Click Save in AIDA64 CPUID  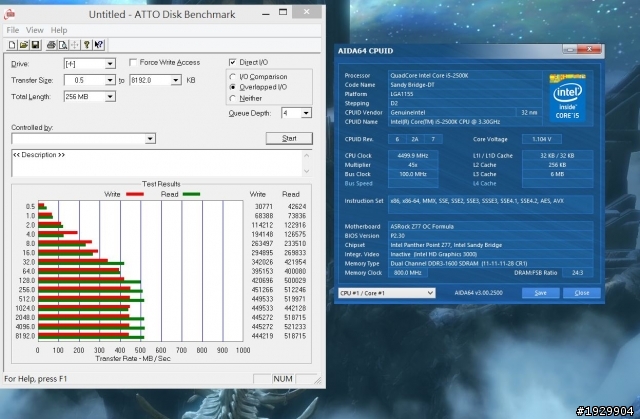[x=540, y=293]
